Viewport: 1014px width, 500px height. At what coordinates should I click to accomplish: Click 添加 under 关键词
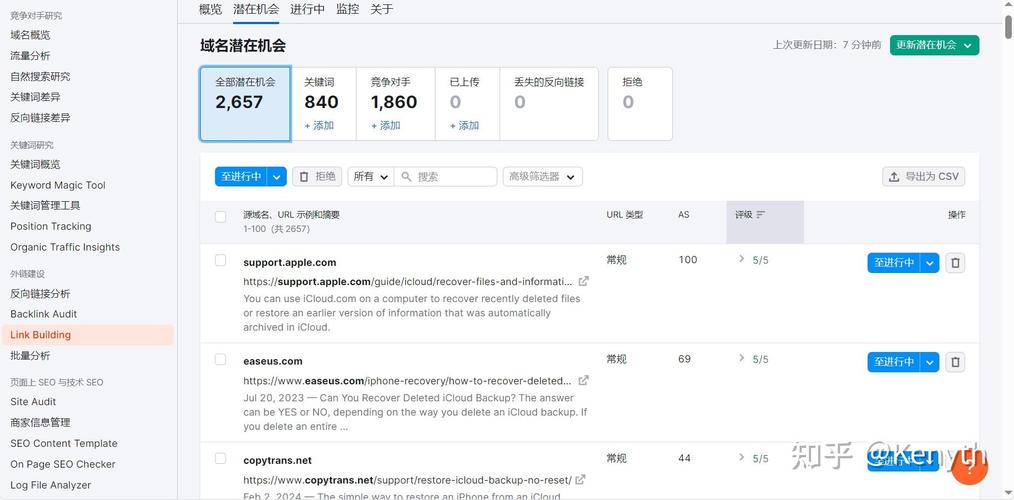[x=319, y=125]
